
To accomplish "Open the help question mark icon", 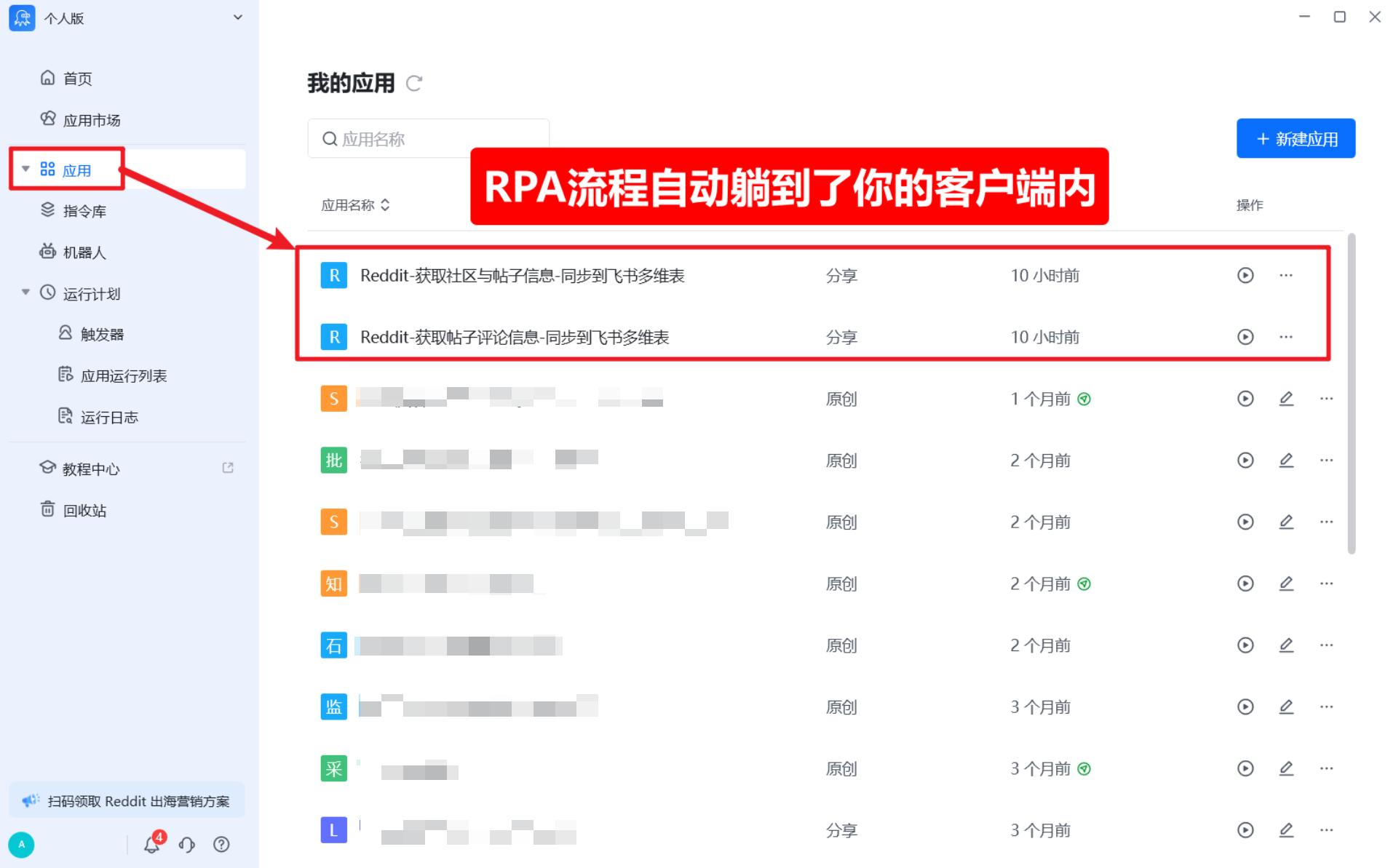I will tap(221, 844).
